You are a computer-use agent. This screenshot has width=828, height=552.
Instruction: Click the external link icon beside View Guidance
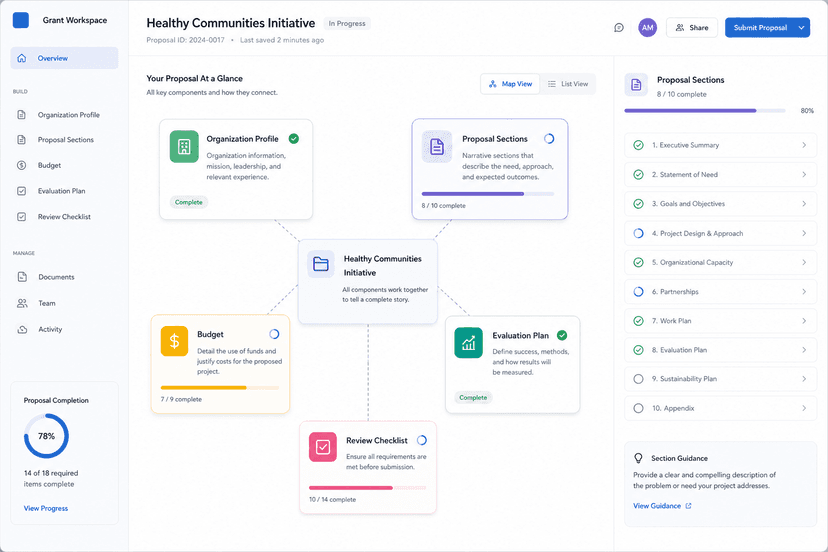coord(688,506)
